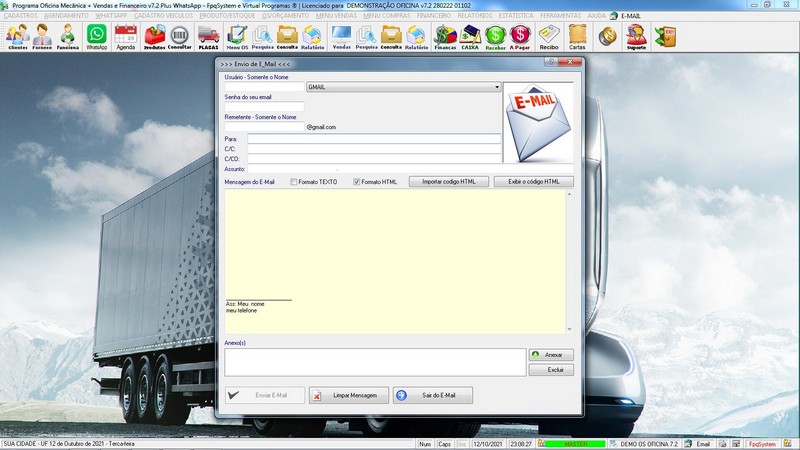
Task: Open the E-MAIL menu item
Action: [x=631, y=16]
